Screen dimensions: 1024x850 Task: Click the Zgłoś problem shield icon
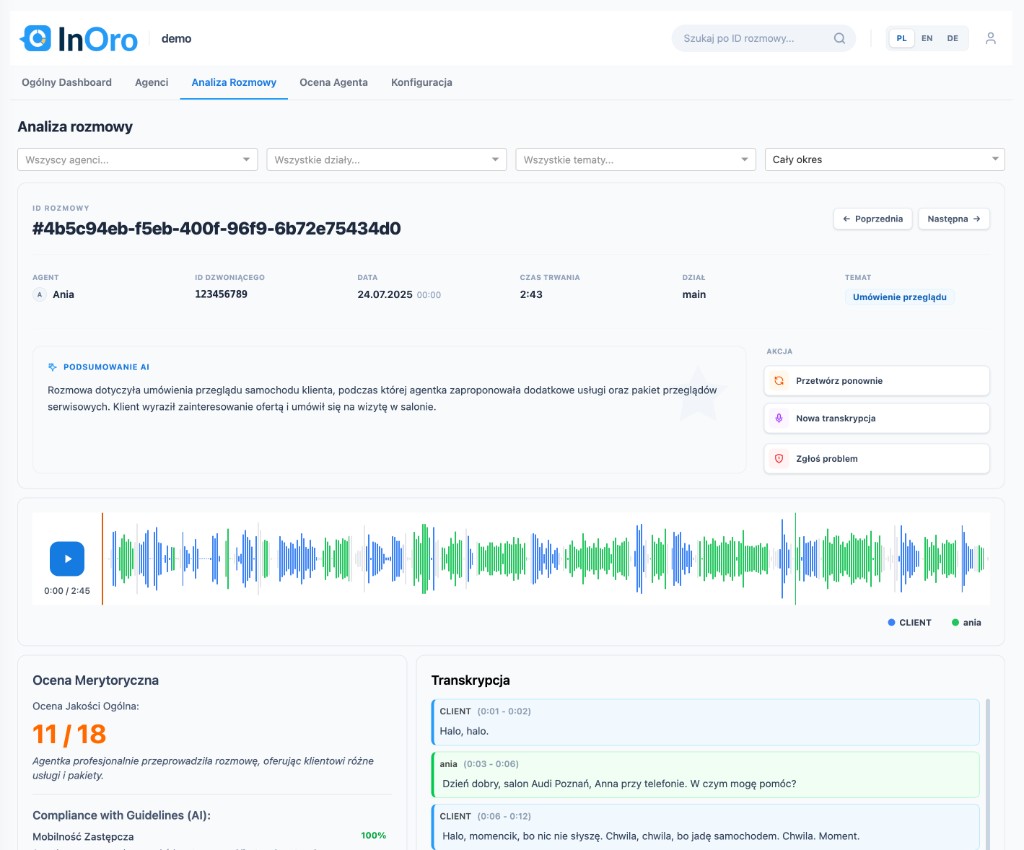[780, 459]
